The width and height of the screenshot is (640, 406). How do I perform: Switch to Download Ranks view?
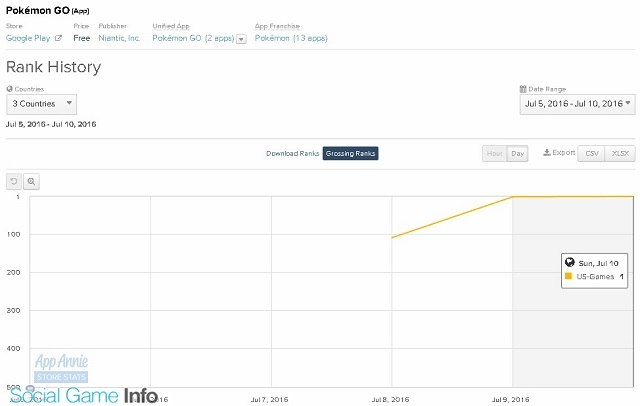tap(292, 153)
